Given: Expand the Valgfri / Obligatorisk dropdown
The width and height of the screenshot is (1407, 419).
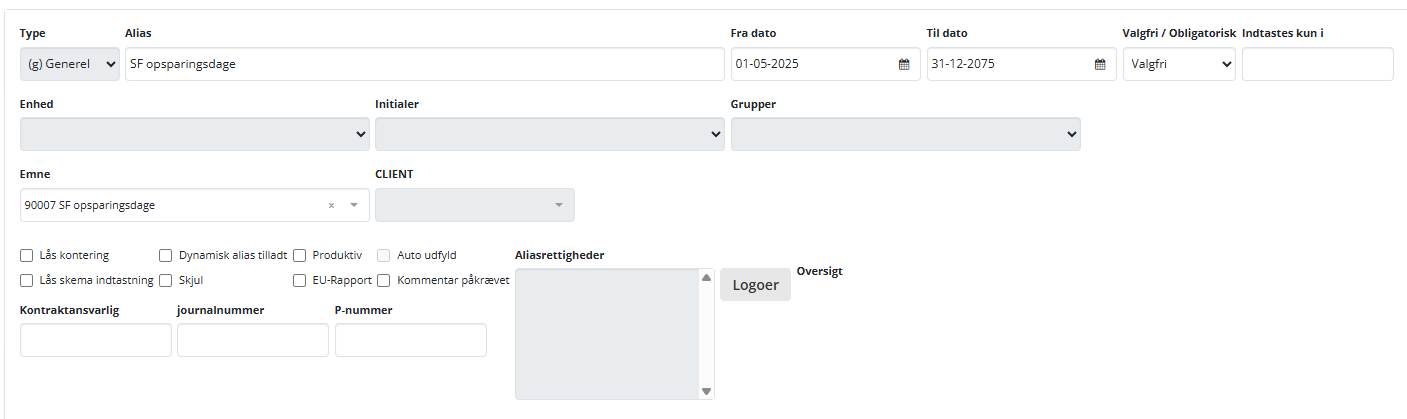Looking at the screenshot, I should click(x=1179, y=64).
